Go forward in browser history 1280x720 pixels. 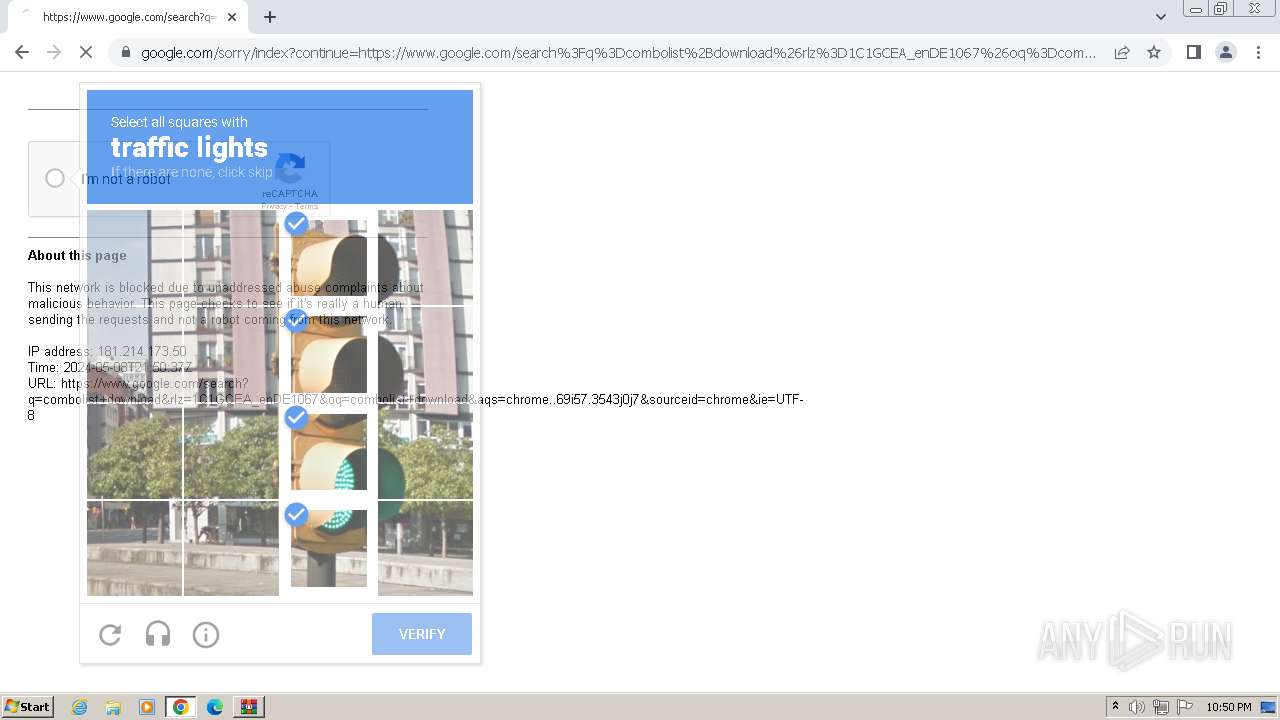coord(54,52)
